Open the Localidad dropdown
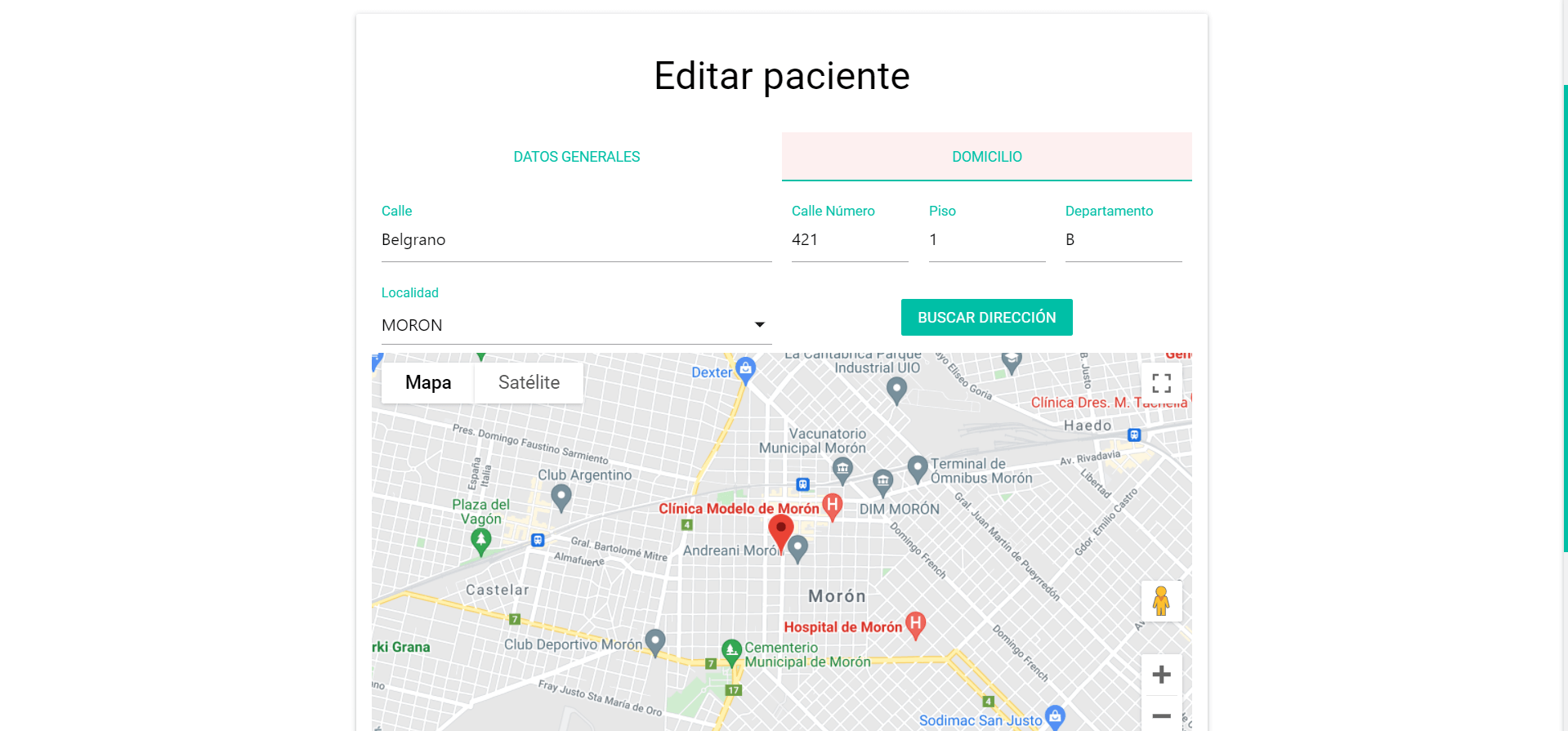The image size is (1568, 731). (x=576, y=325)
